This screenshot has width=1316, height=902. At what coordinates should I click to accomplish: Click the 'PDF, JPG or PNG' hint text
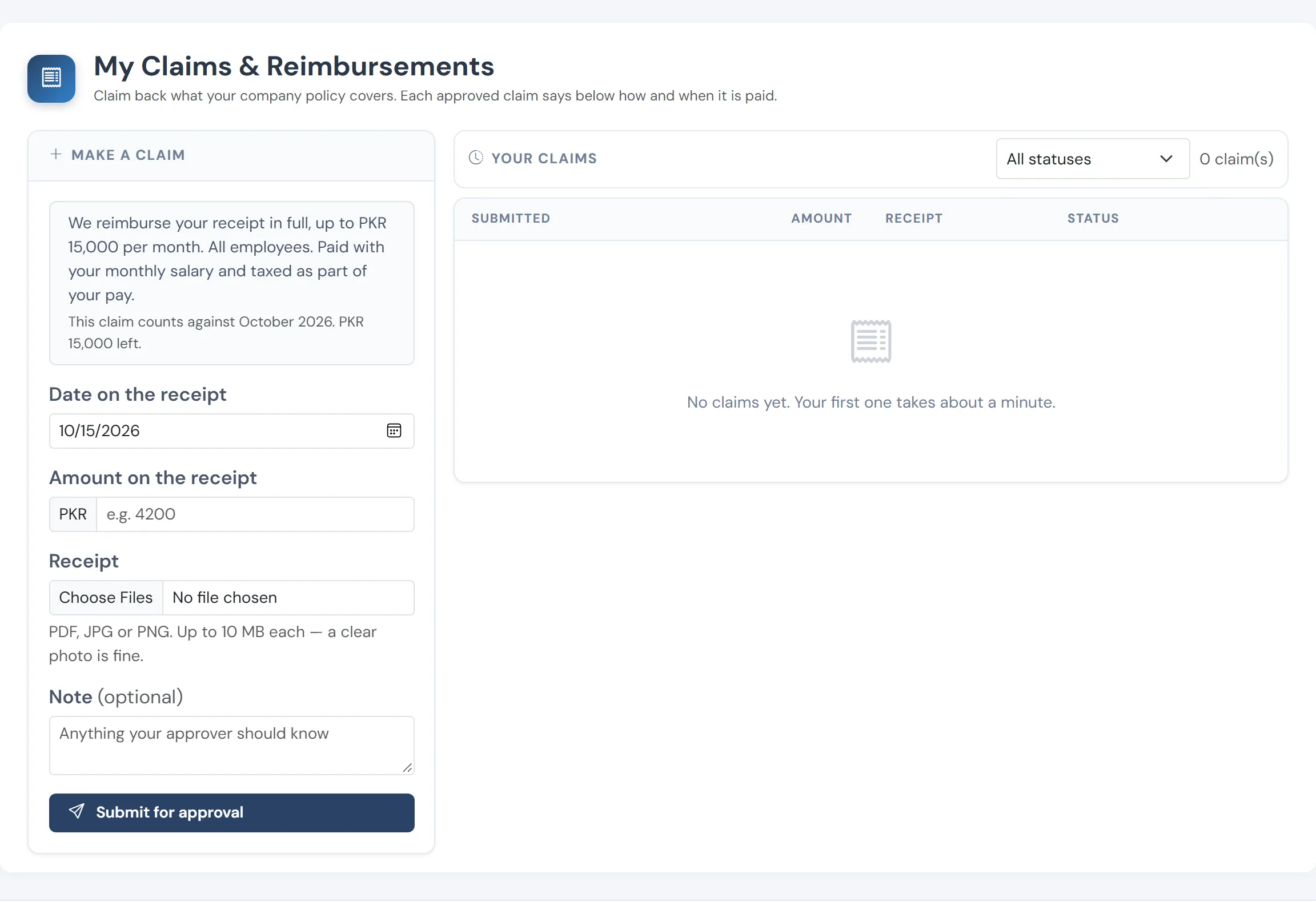pyautogui.click(x=212, y=643)
